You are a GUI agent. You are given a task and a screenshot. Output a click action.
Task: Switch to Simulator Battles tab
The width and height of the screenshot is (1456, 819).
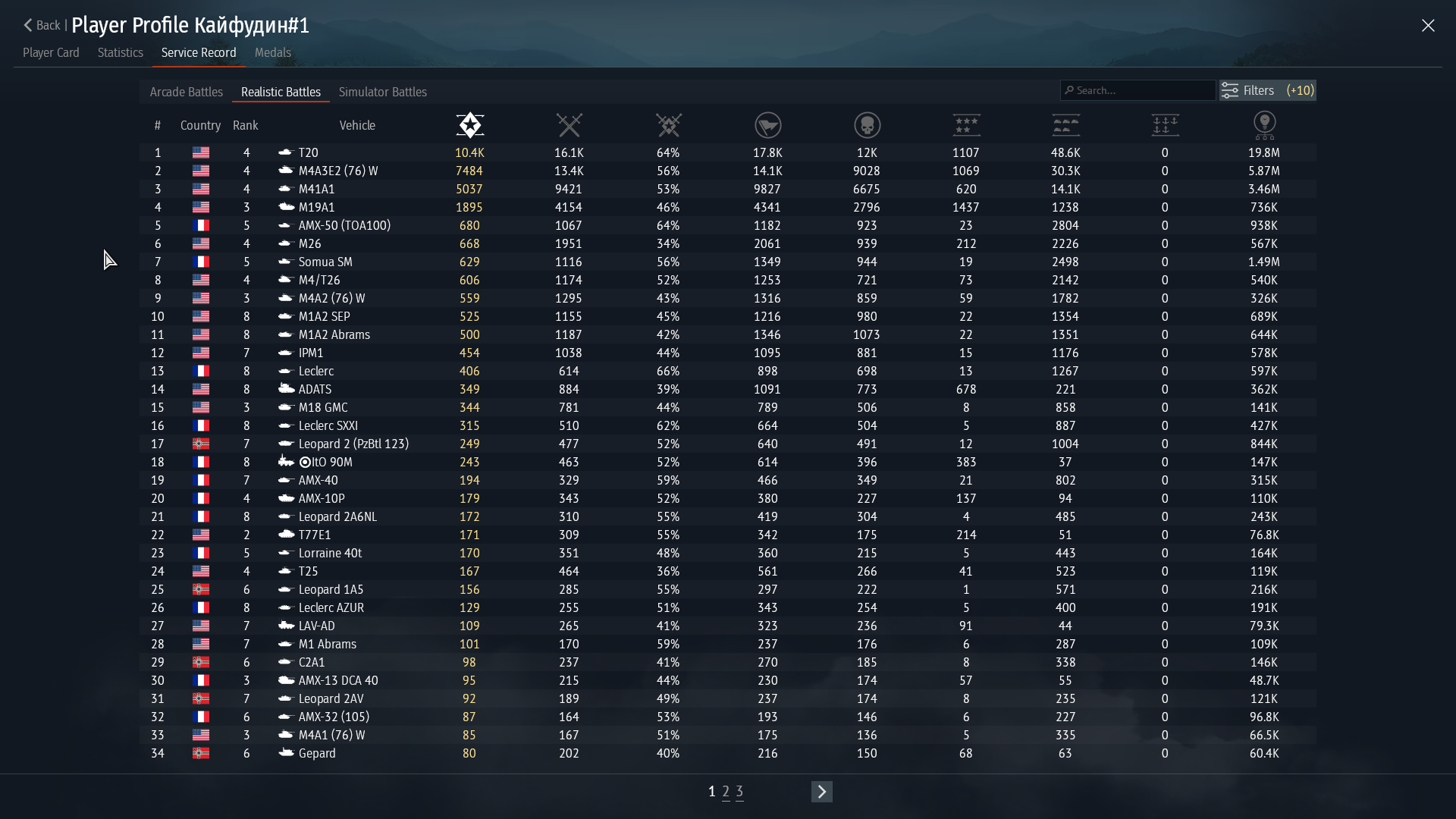click(x=383, y=92)
